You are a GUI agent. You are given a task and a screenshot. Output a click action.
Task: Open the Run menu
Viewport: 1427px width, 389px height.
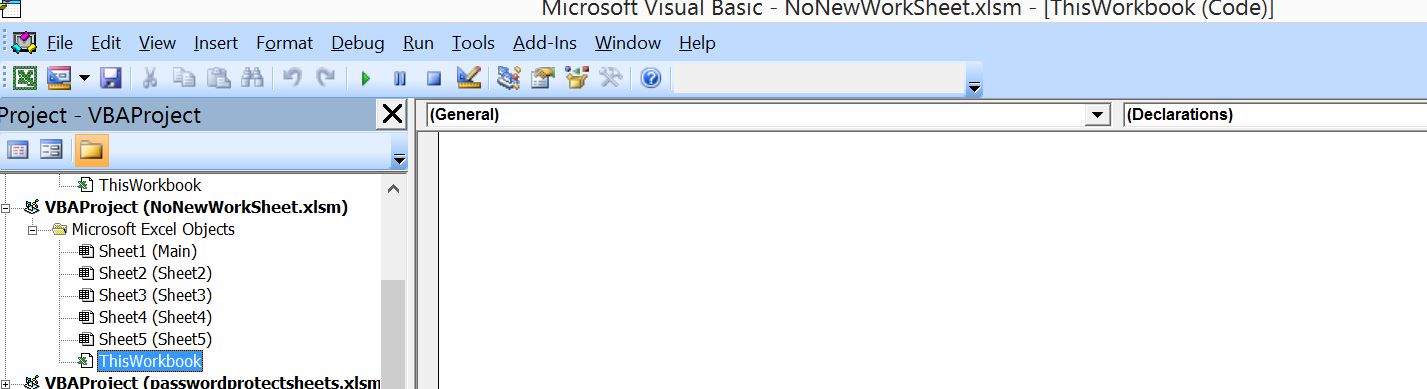click(418, 43)
